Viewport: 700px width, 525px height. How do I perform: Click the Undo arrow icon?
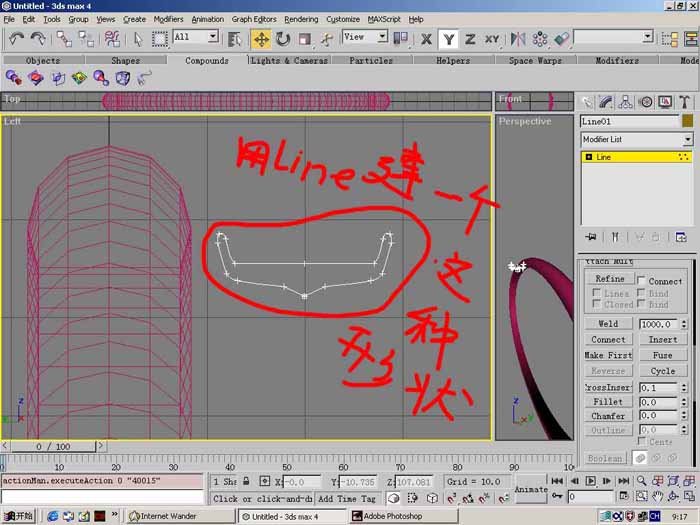17,39
